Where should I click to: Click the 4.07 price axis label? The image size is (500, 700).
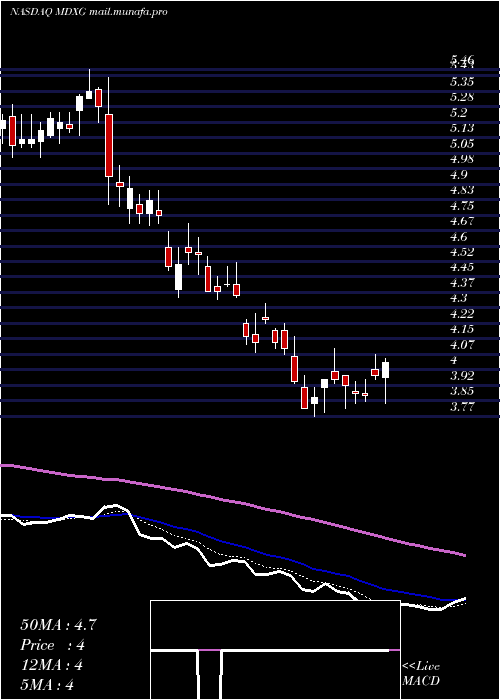click(x=462, y=345)
